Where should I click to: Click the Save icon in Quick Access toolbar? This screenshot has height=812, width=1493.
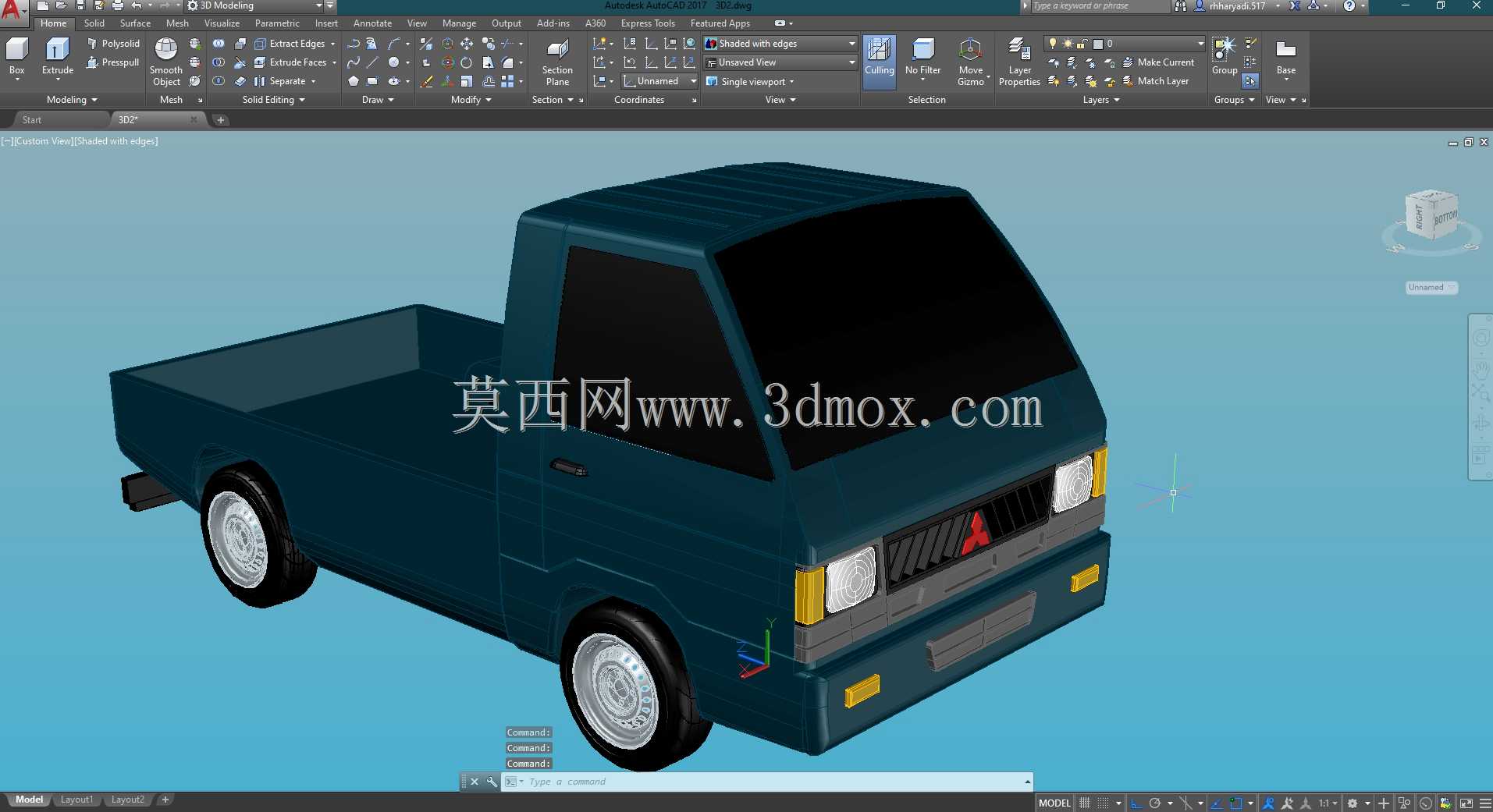(x=80, y=5)
